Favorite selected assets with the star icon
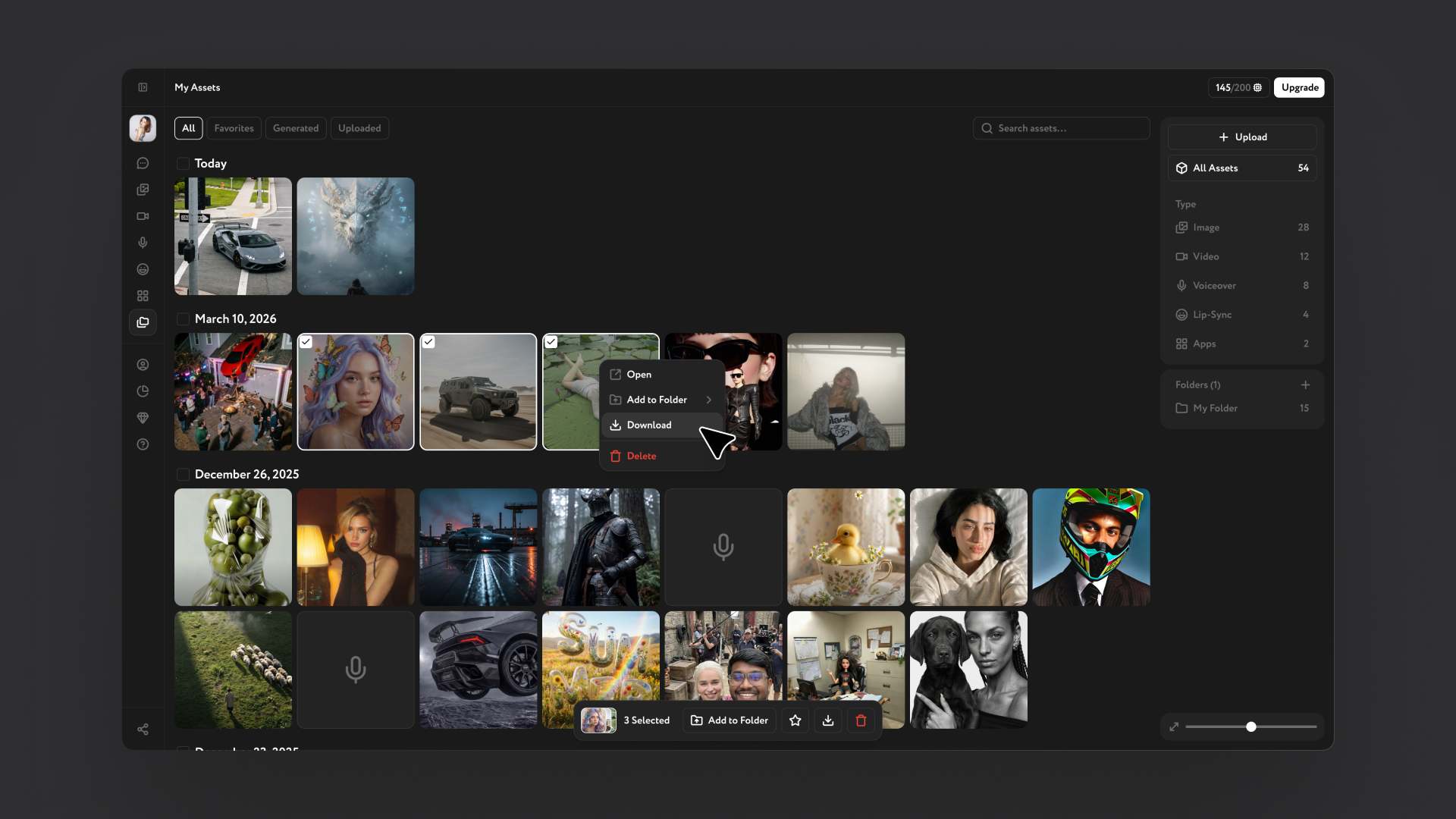Screen dimensions: 1456x819 click(x=795, y=720)
